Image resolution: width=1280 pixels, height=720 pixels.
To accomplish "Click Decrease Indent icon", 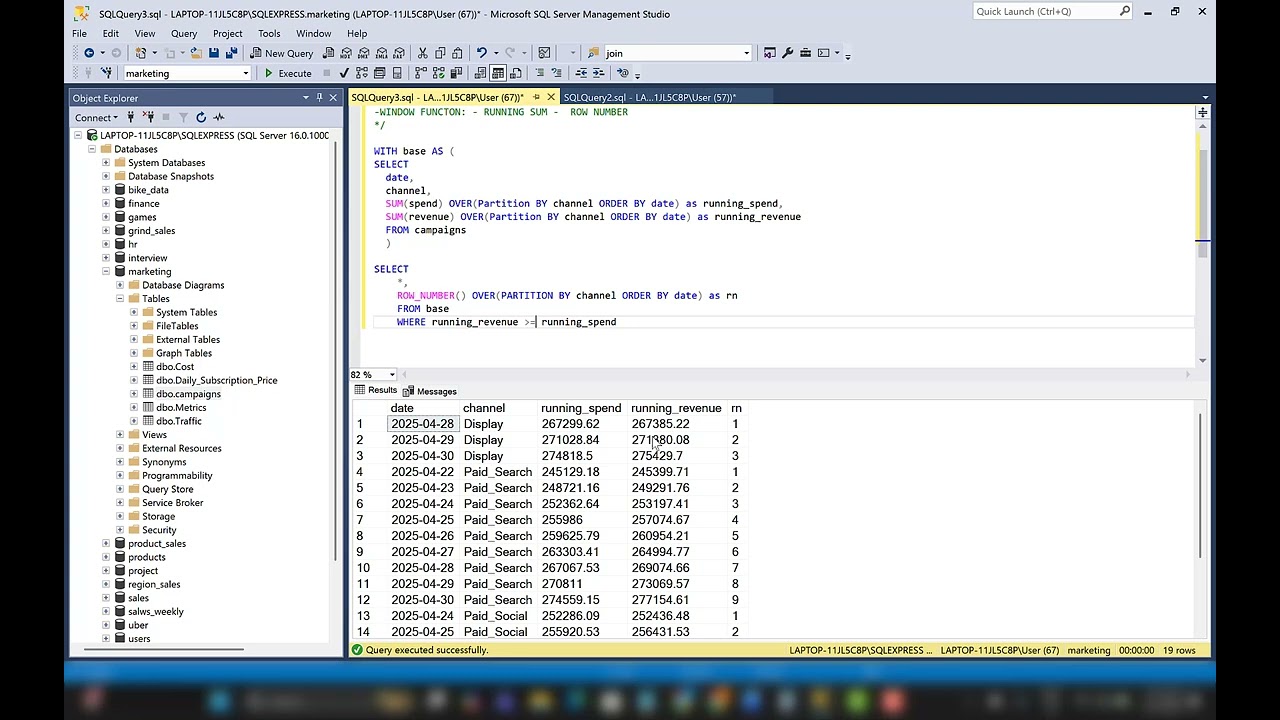I will click(581, 73).
